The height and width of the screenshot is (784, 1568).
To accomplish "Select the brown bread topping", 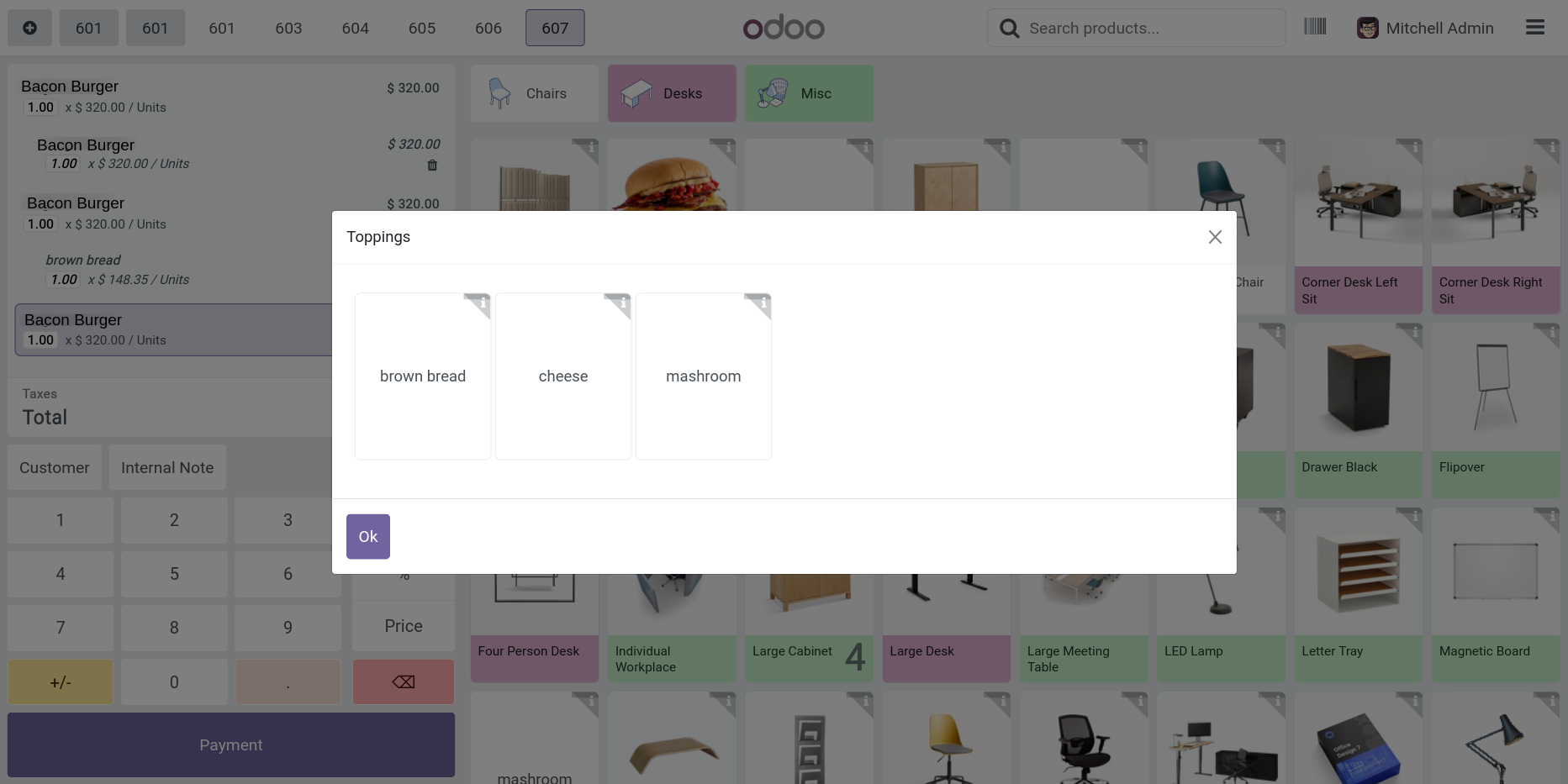I will click(x=423, y=376).
